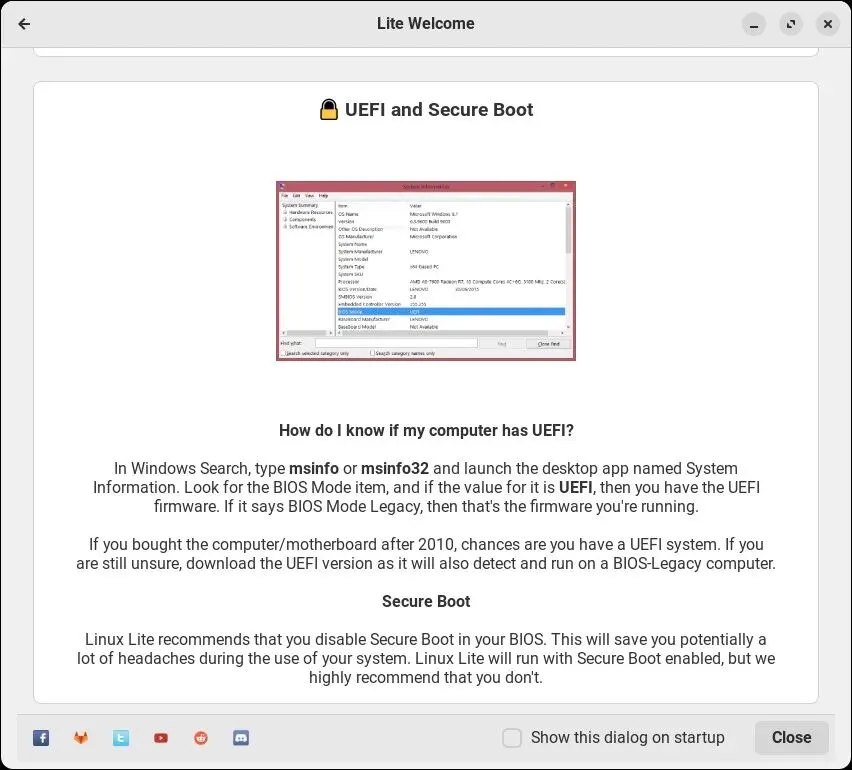Click 'Show this dialog on startup' label

click(628, 737)
